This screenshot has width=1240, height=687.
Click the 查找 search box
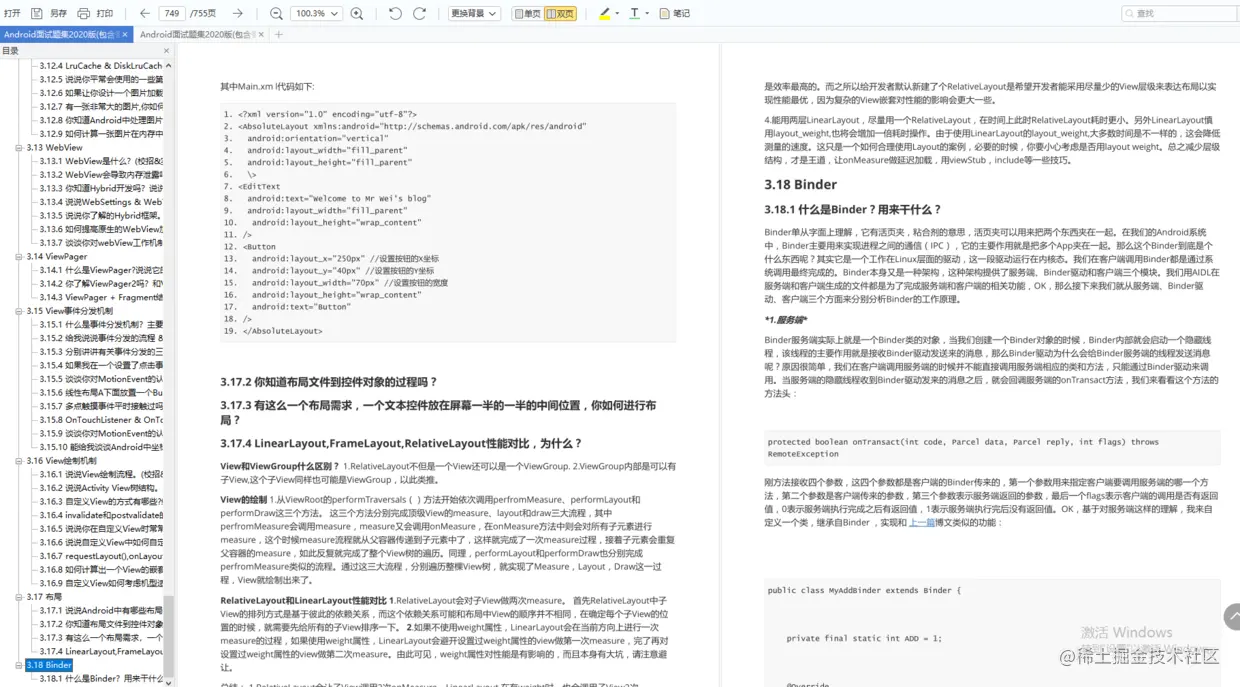click(x=1178, y=13)
